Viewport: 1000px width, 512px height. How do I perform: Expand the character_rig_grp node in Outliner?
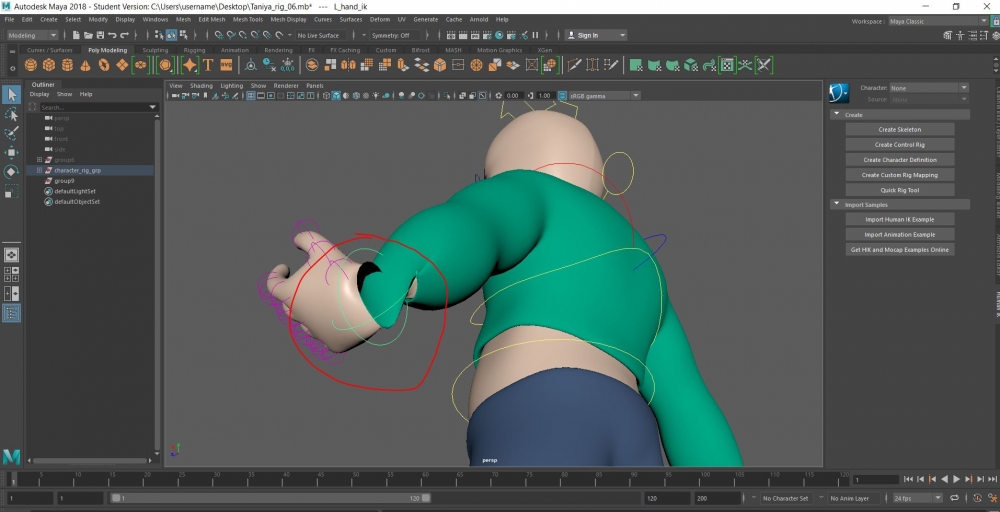(39, 171)
